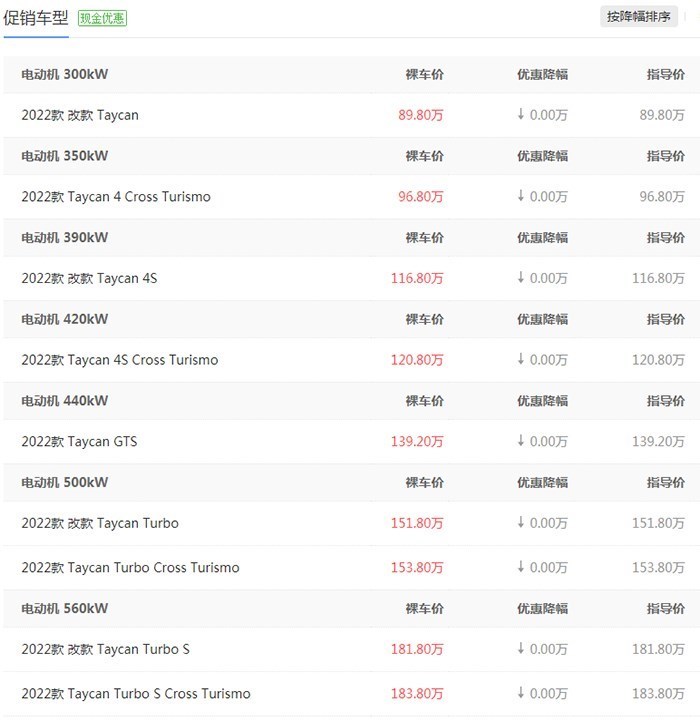Click the grey 116.80万 guide price
Image resolution: width=700 pixels, height=721 pixels.
pos(658,278)
